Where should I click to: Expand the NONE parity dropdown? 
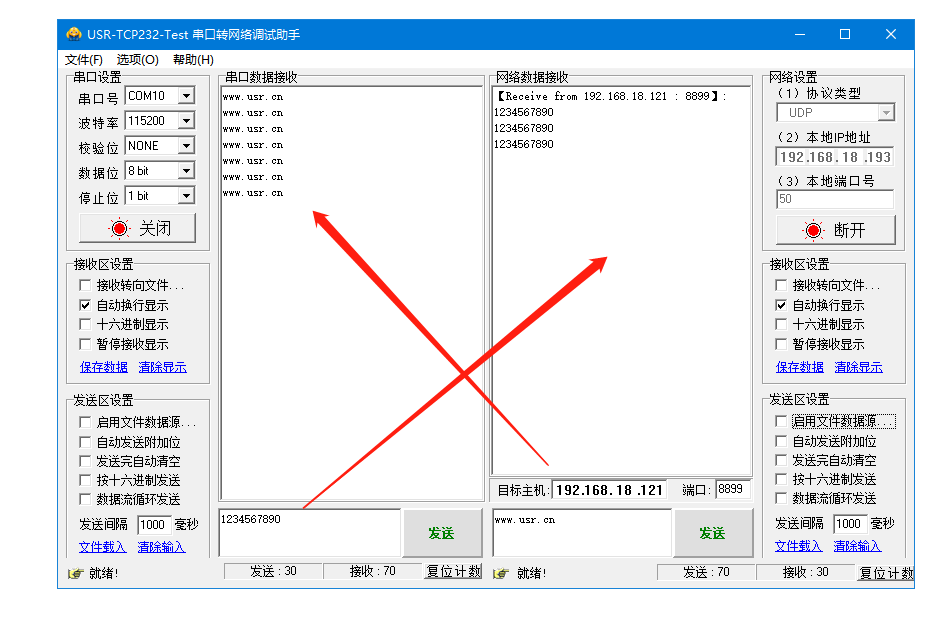tap(187, 145)
